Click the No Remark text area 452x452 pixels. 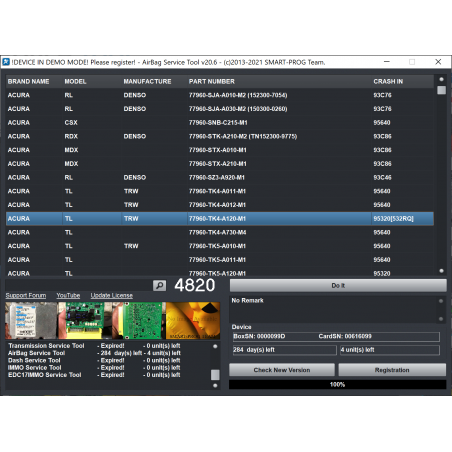tap(333, 309)
